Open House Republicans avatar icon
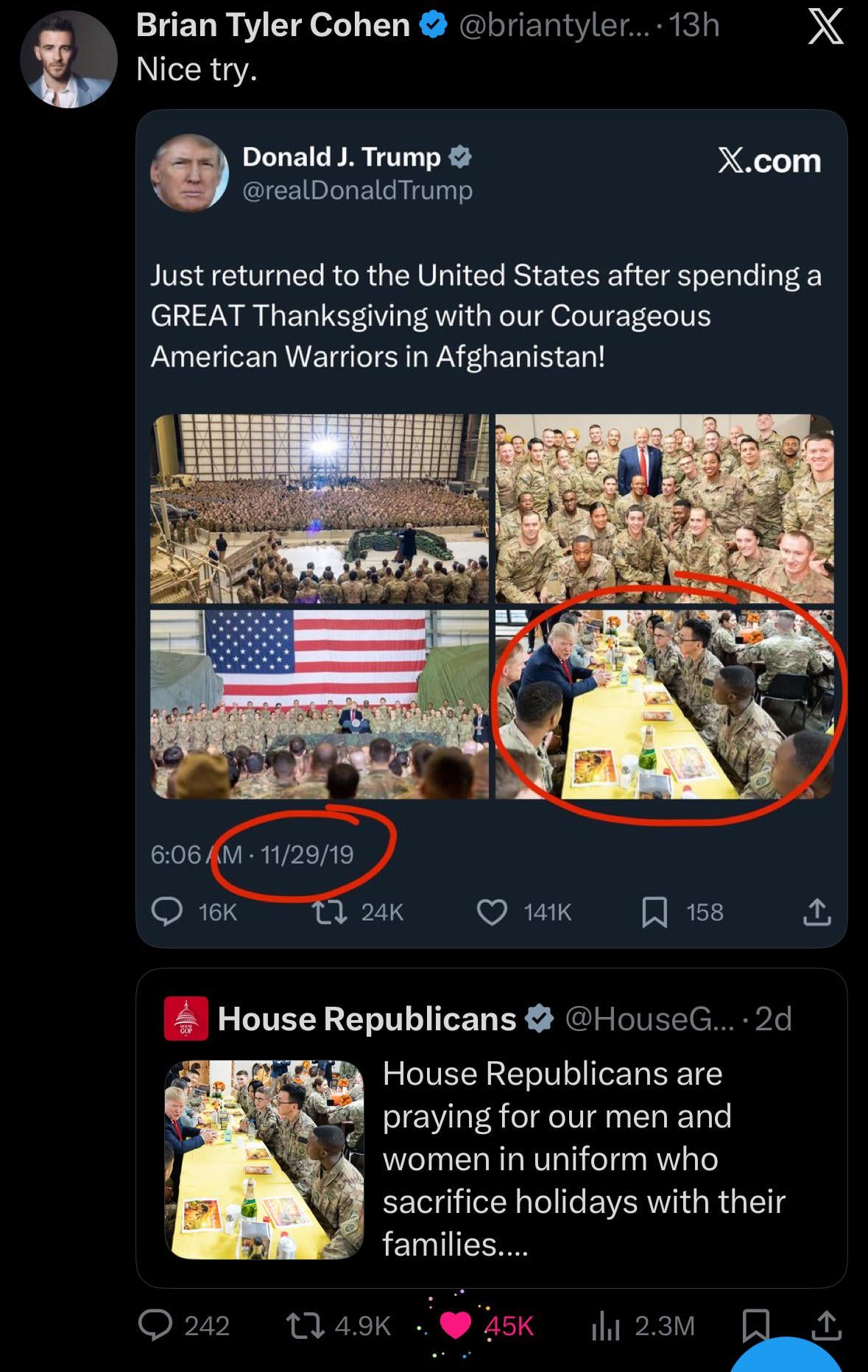Image resolution: width=868 pixels, height=1372 pixels. (186, 1019)
